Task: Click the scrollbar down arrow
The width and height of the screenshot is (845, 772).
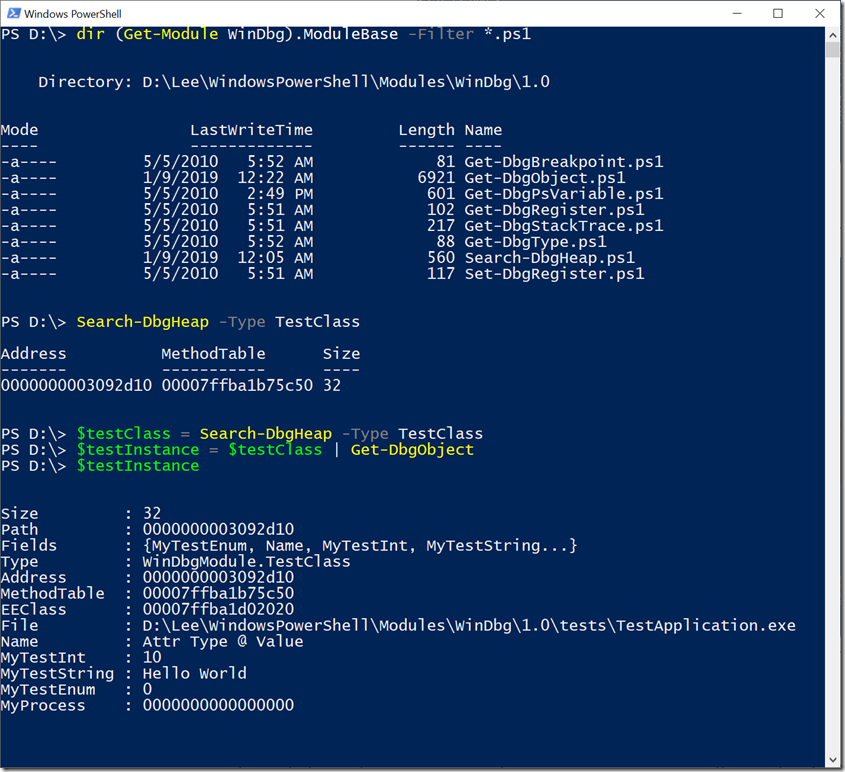Action: (833, 760)
